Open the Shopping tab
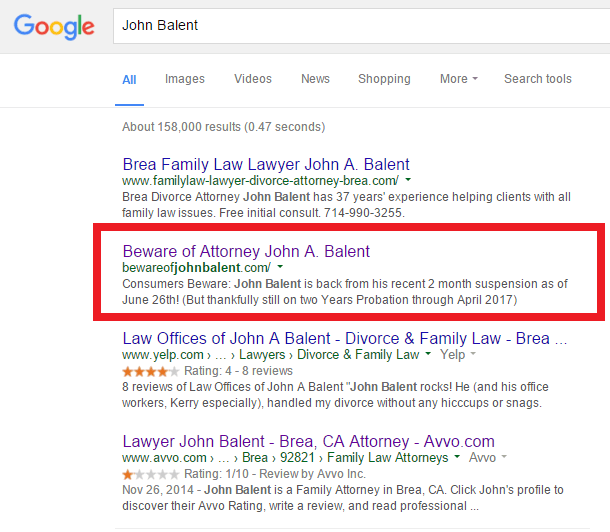Screen dimensions: 610x532 (384, 79)
